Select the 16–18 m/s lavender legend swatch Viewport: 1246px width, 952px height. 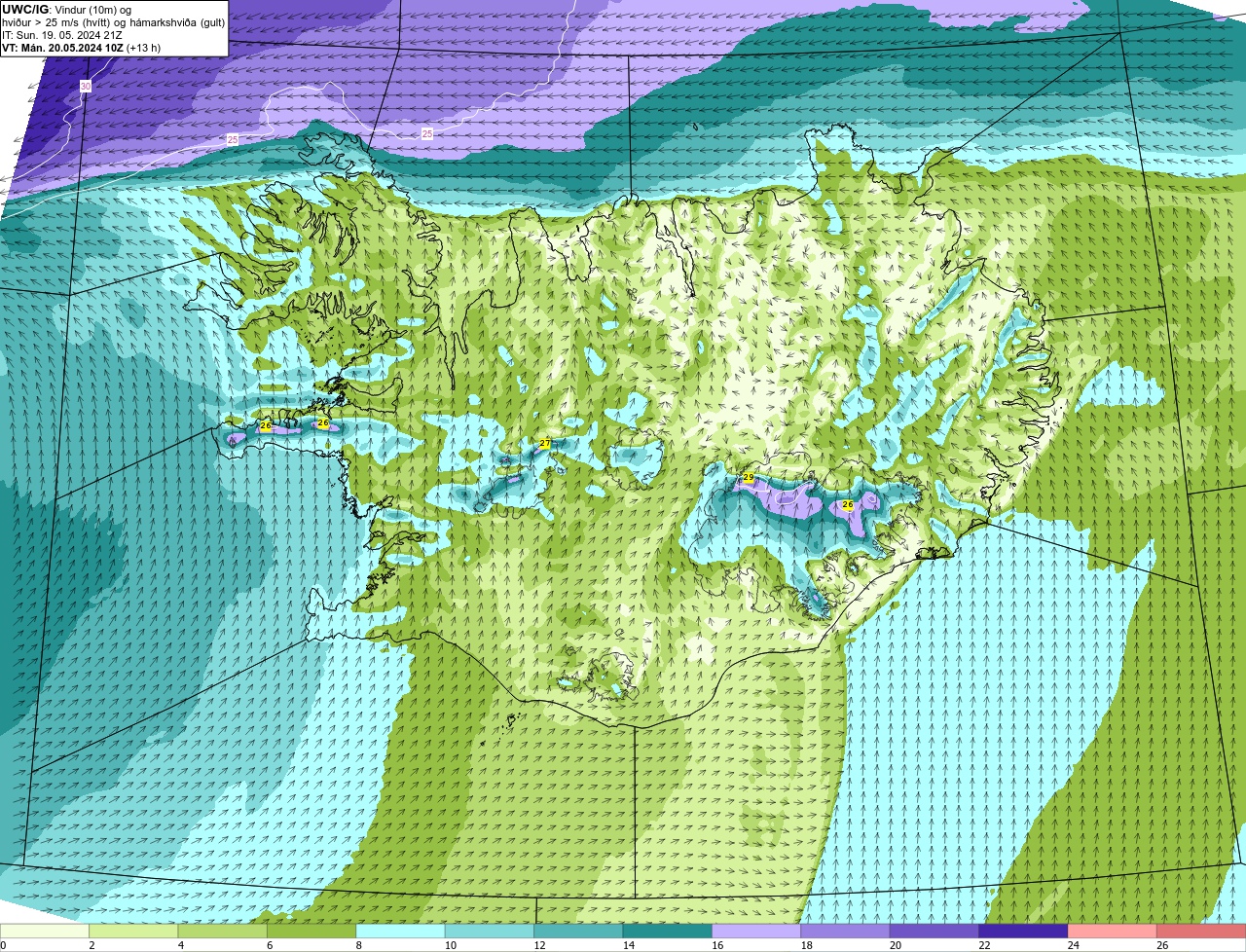pos(756,931)
